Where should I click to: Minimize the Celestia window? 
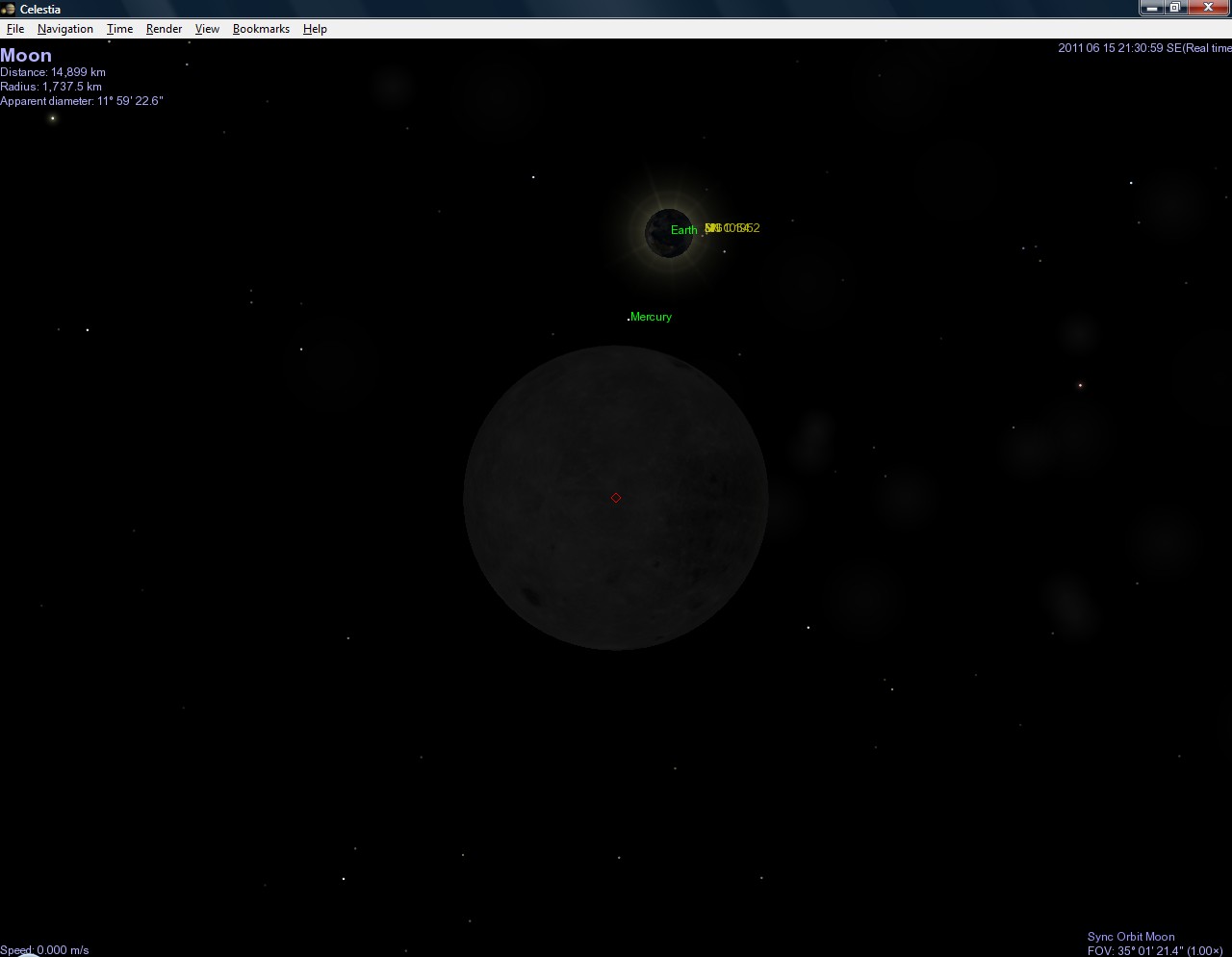point(1152,8)
